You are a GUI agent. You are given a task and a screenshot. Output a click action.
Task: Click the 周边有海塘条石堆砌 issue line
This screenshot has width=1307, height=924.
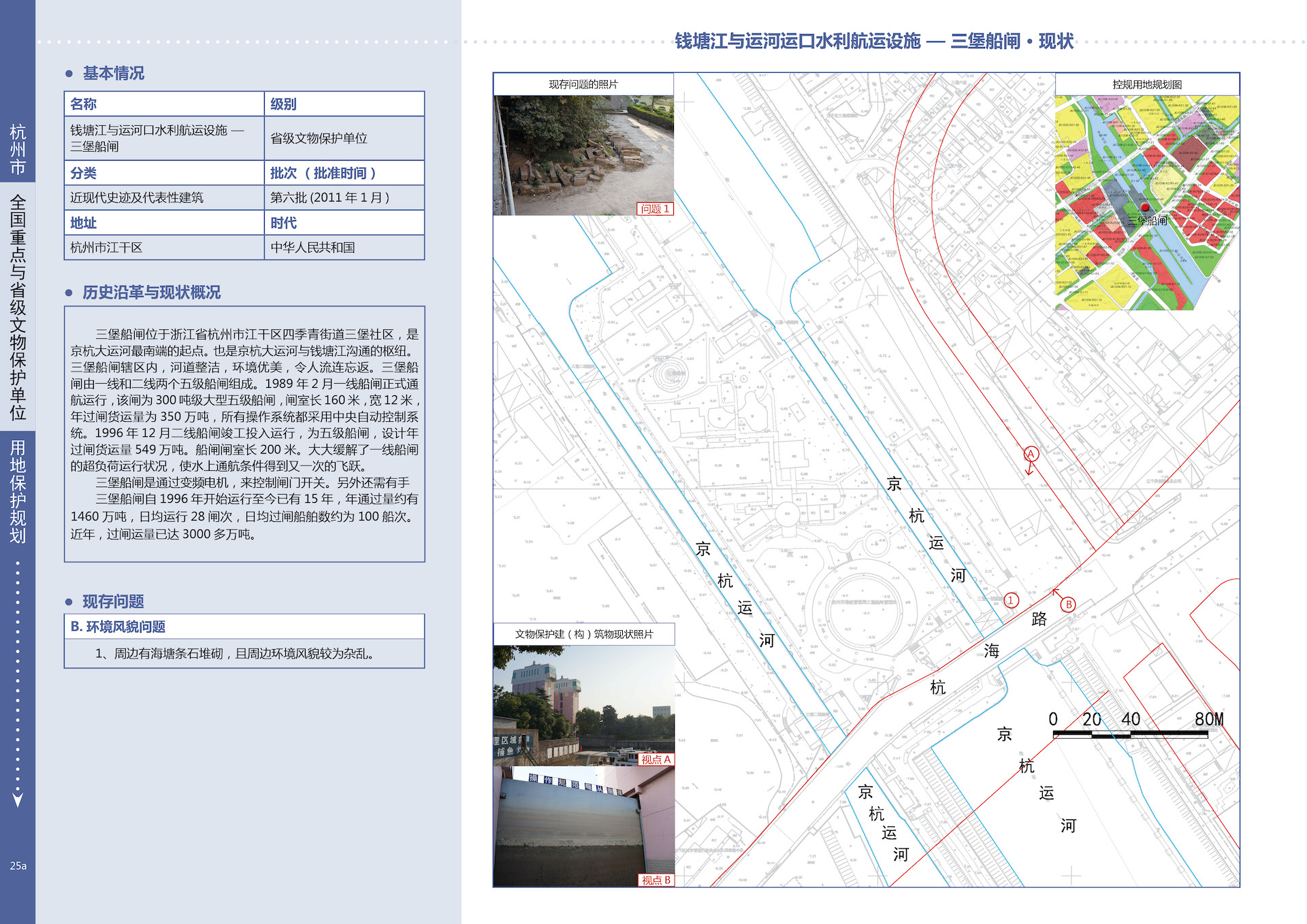pos(235,654)
